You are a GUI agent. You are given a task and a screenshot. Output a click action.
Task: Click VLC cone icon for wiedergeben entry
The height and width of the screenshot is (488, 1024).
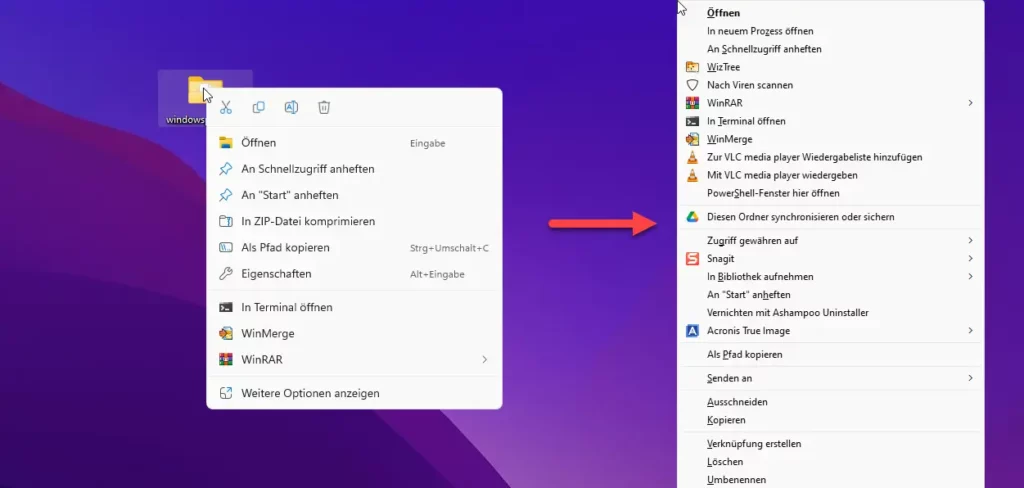(692, 175)
